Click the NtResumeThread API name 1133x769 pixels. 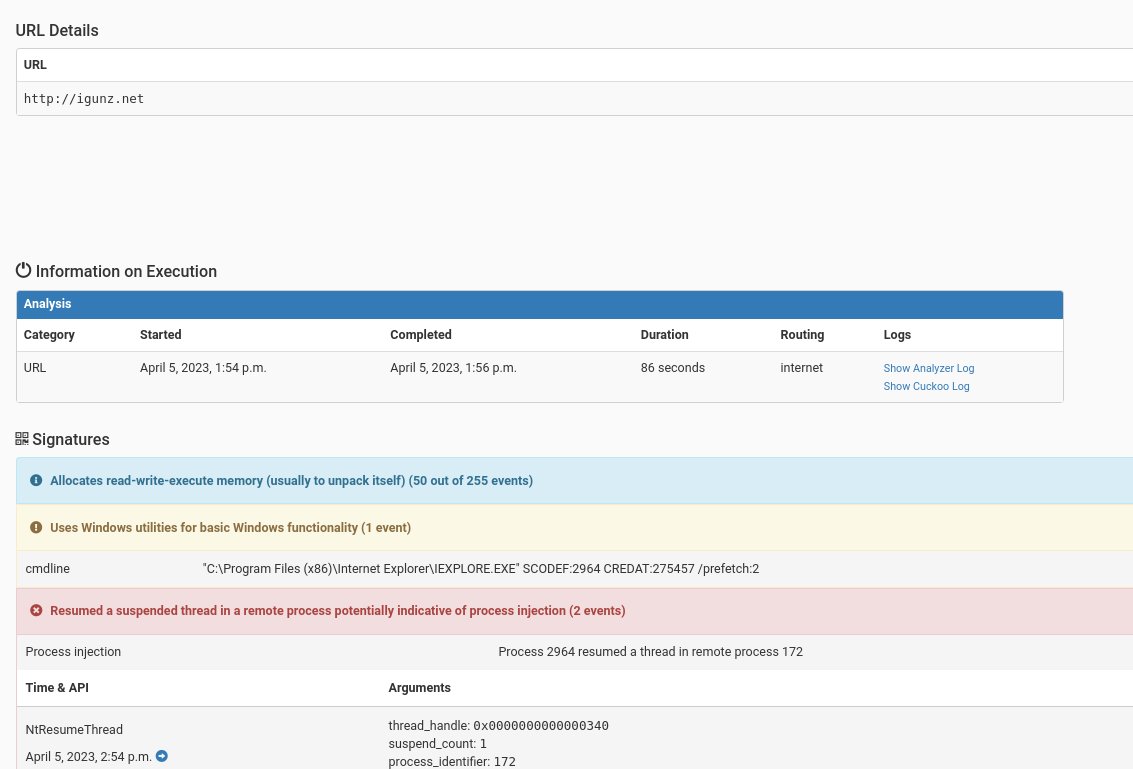click(x=74, y=730)
